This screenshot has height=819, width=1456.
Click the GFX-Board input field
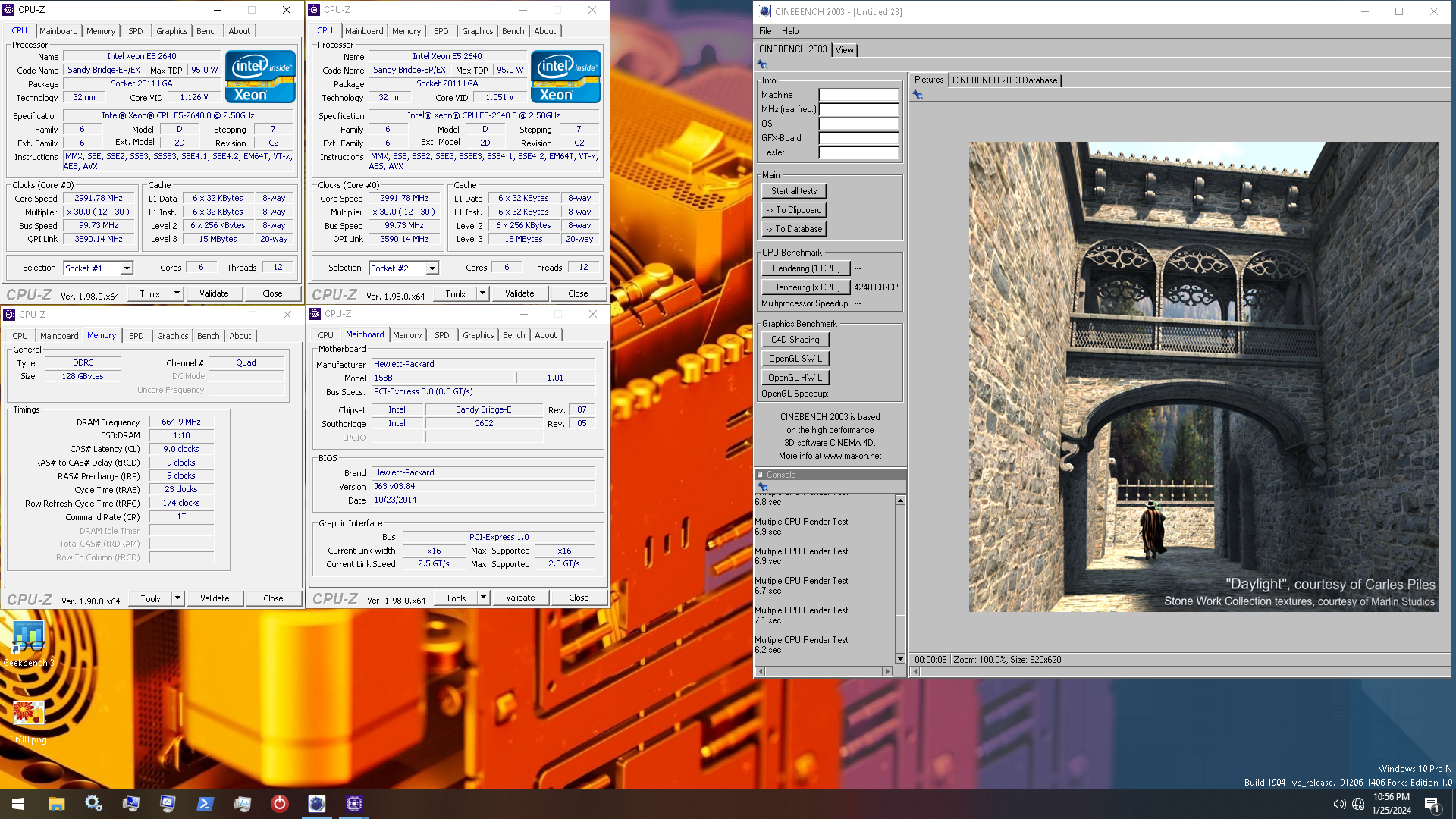[x=858, y=138]
